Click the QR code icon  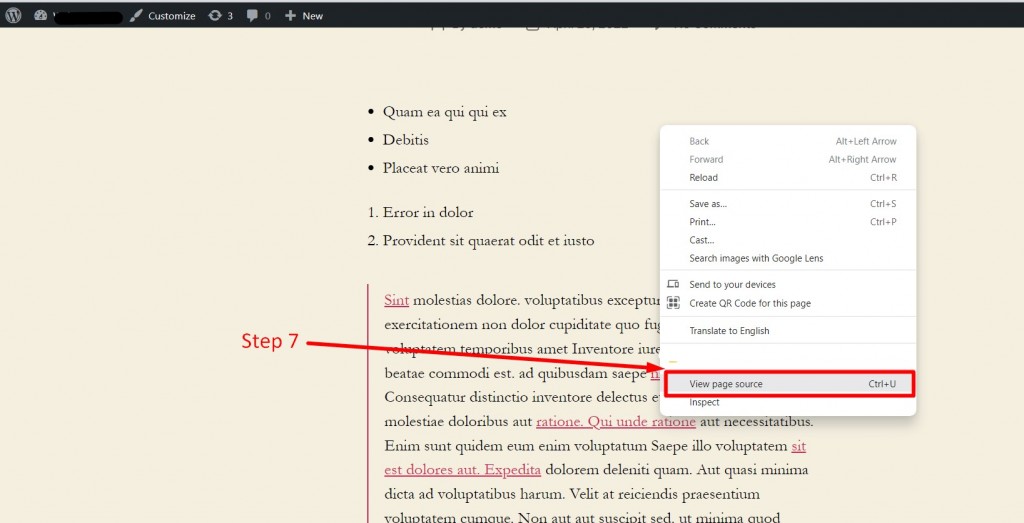pos(673,303)
